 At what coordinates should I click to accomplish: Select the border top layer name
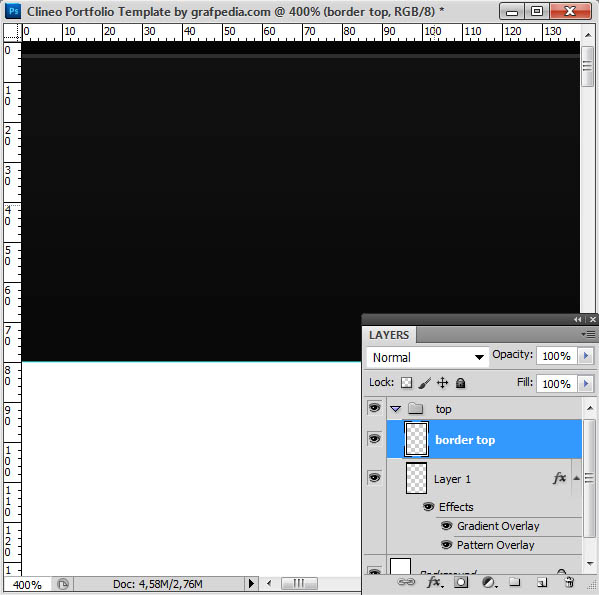point(465,440)
